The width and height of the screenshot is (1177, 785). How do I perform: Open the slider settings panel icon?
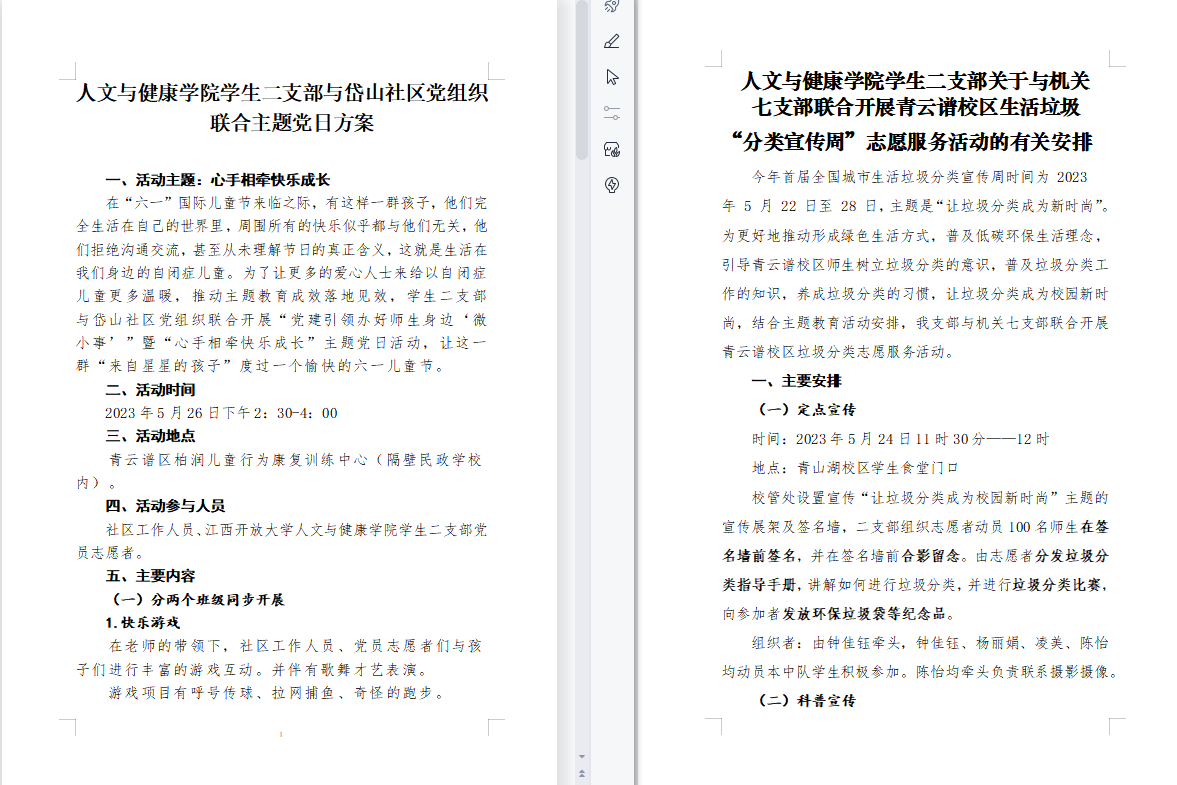tap(612, 113)
